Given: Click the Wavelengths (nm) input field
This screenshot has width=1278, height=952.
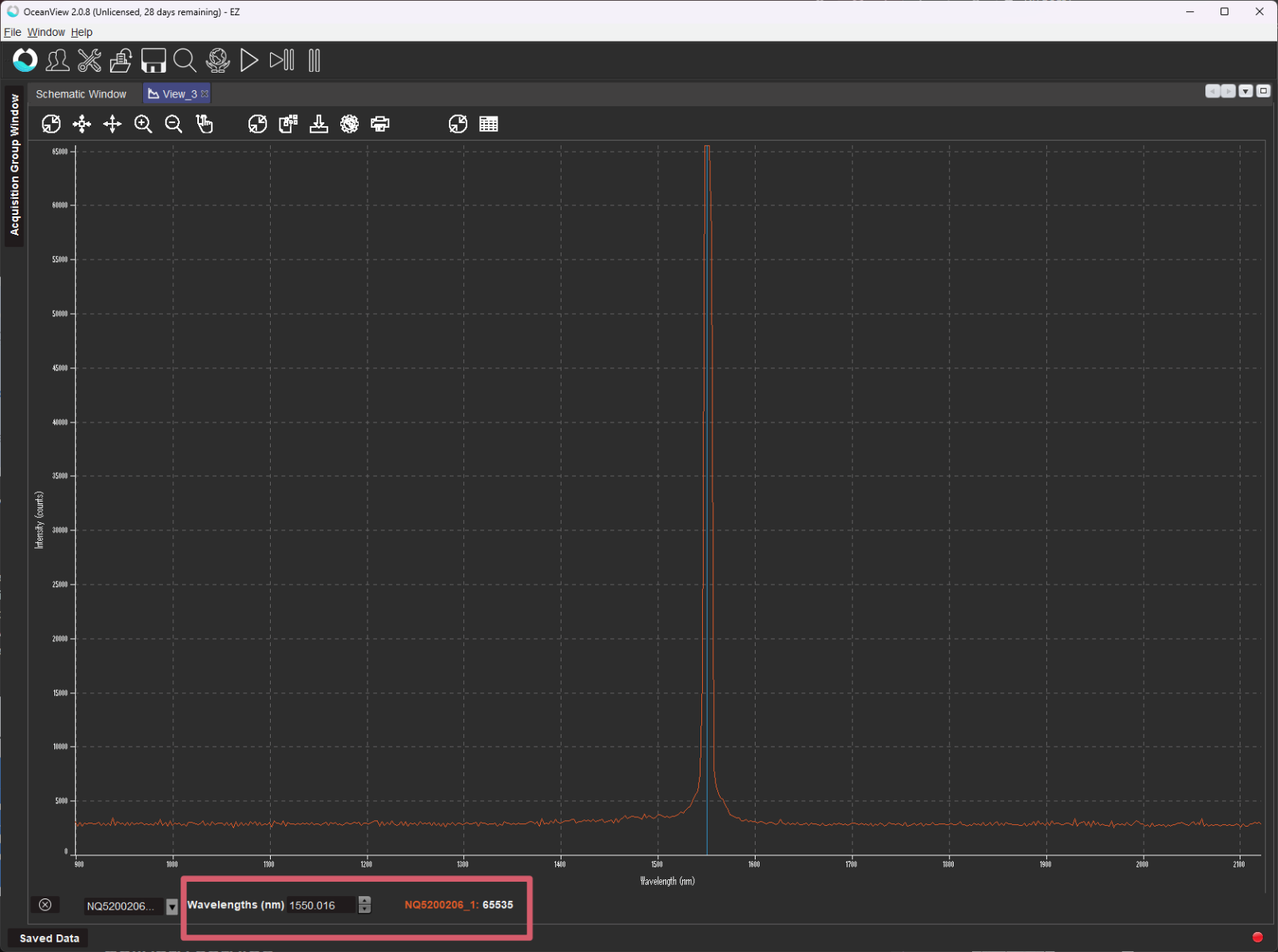Looking at the screenshot, I should tap(321, 906).
